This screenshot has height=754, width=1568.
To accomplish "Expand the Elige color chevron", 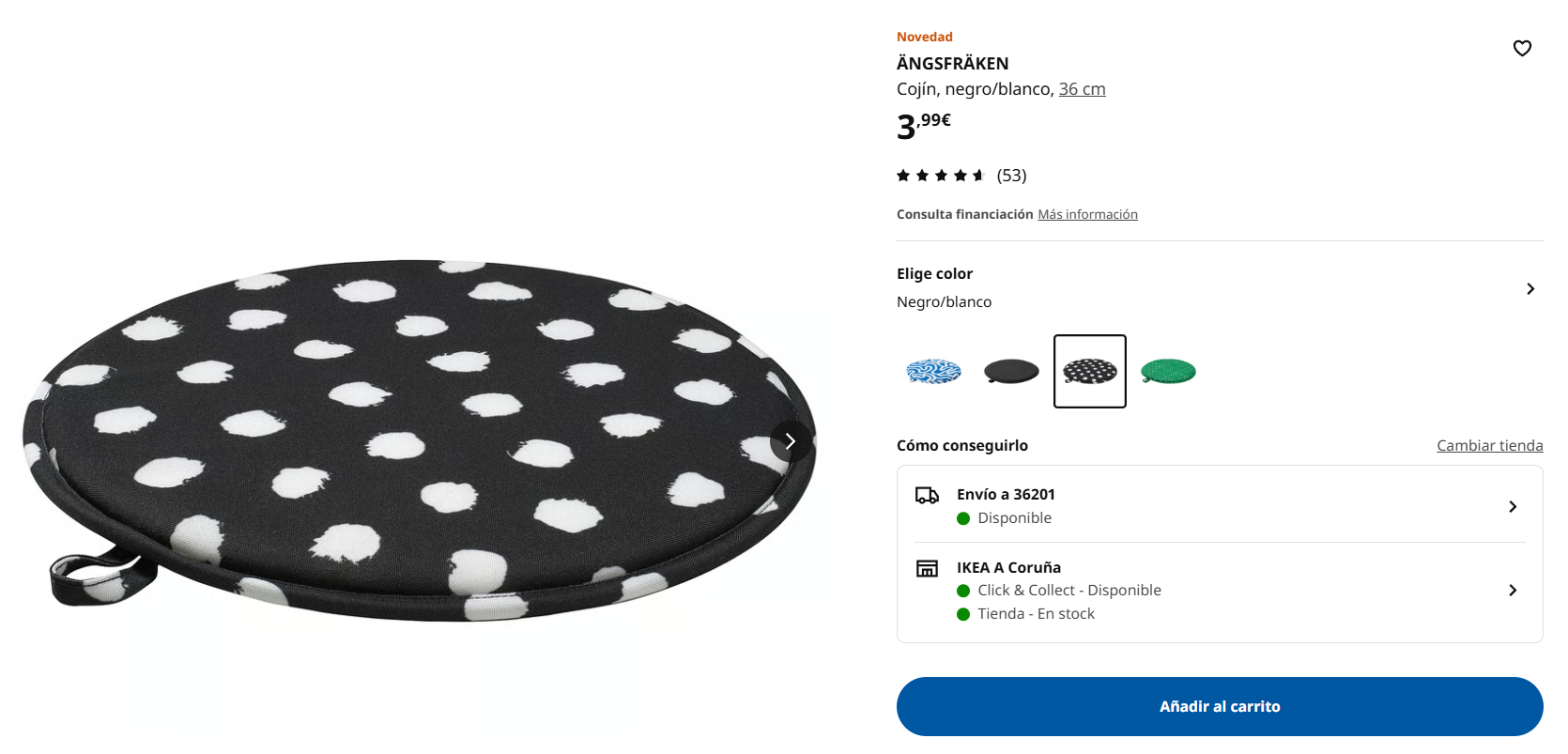I will point(1530,289).
